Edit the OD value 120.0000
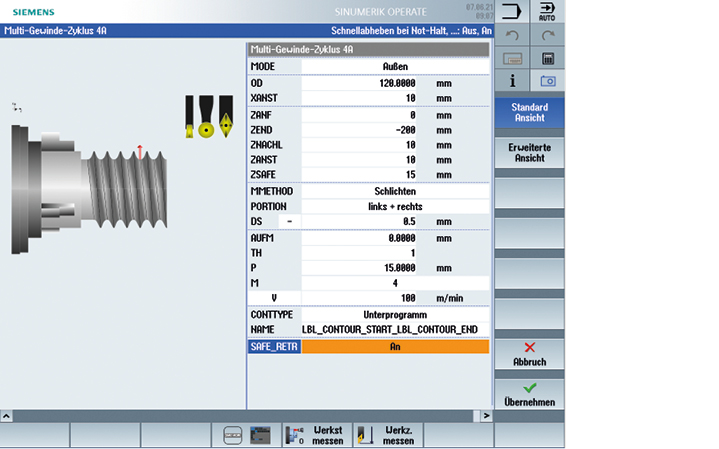The image size is (719, 449). 359,83
